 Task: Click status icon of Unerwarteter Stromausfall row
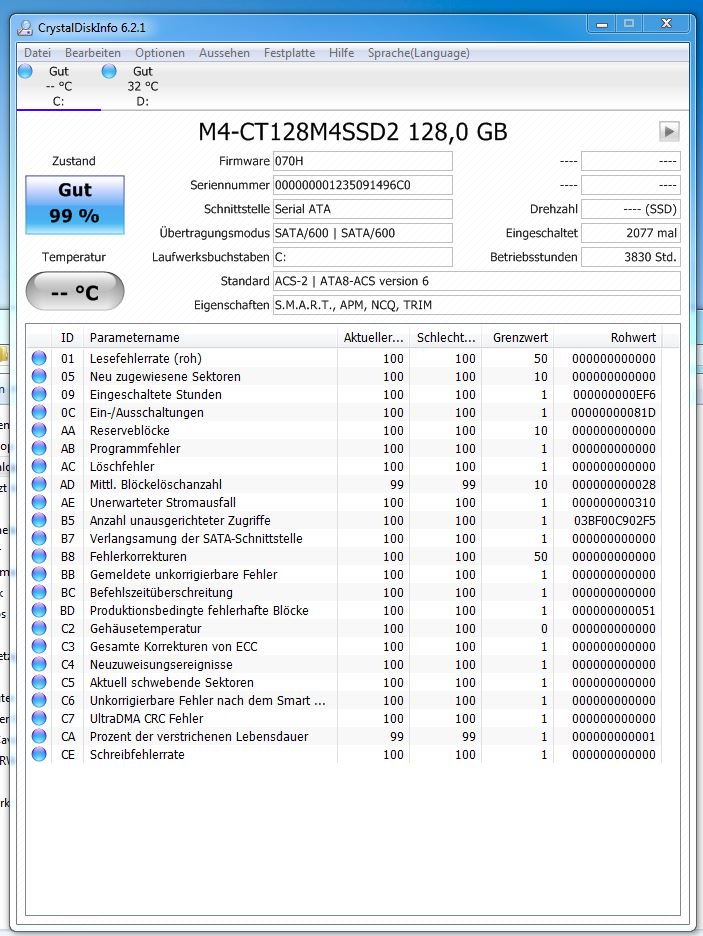[39, 502]
